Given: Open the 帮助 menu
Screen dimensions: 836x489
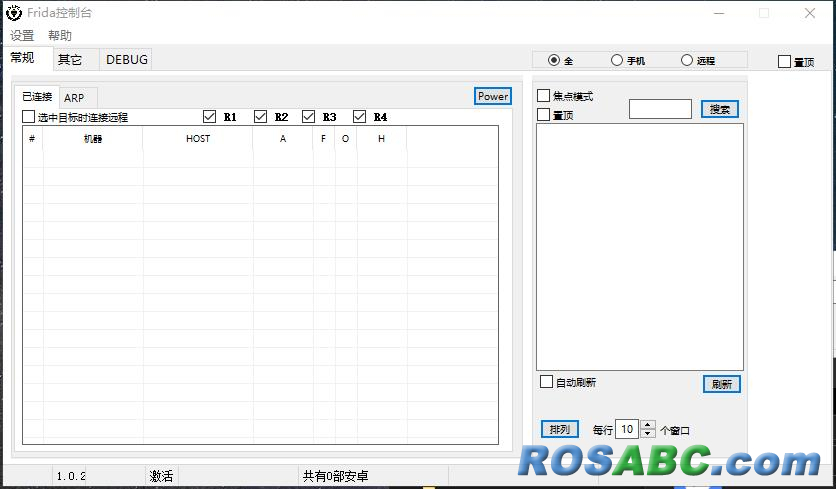Looking at the screenshot, I should [60, 35].
